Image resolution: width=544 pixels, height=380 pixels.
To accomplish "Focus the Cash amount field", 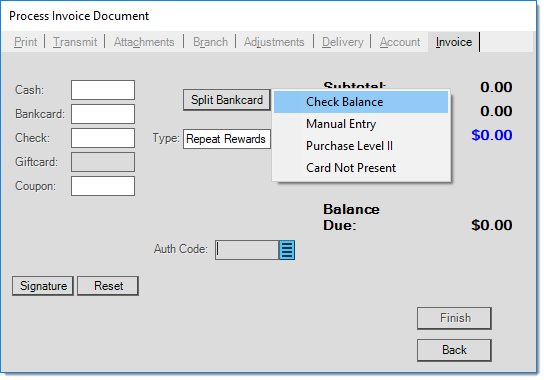I will [103, 90].
